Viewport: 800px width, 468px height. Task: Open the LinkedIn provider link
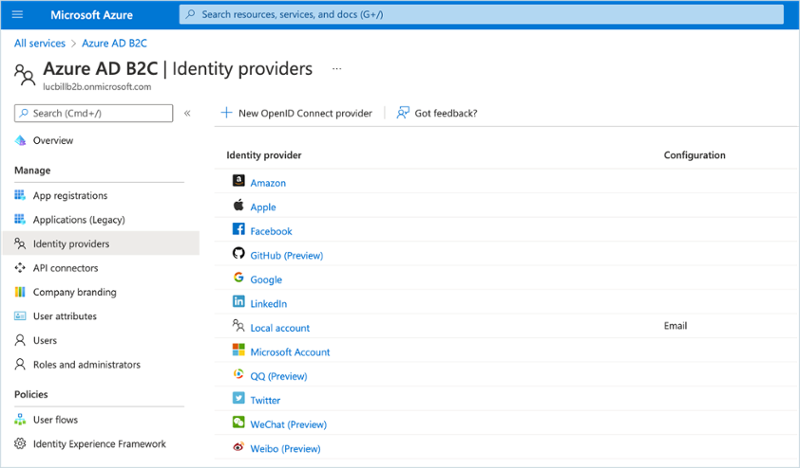(269, 304)
